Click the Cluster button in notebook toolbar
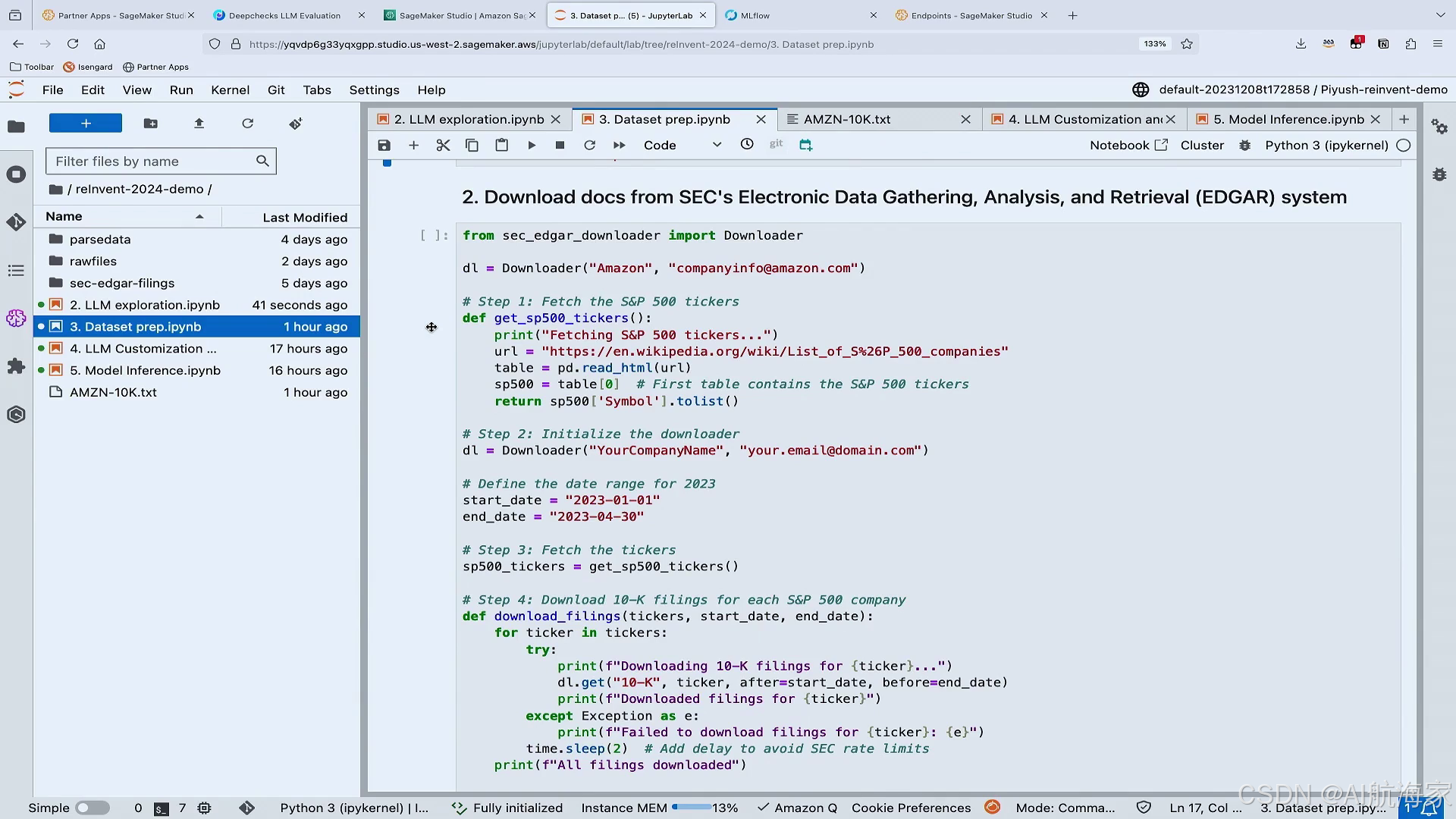 pos(1202,145)
